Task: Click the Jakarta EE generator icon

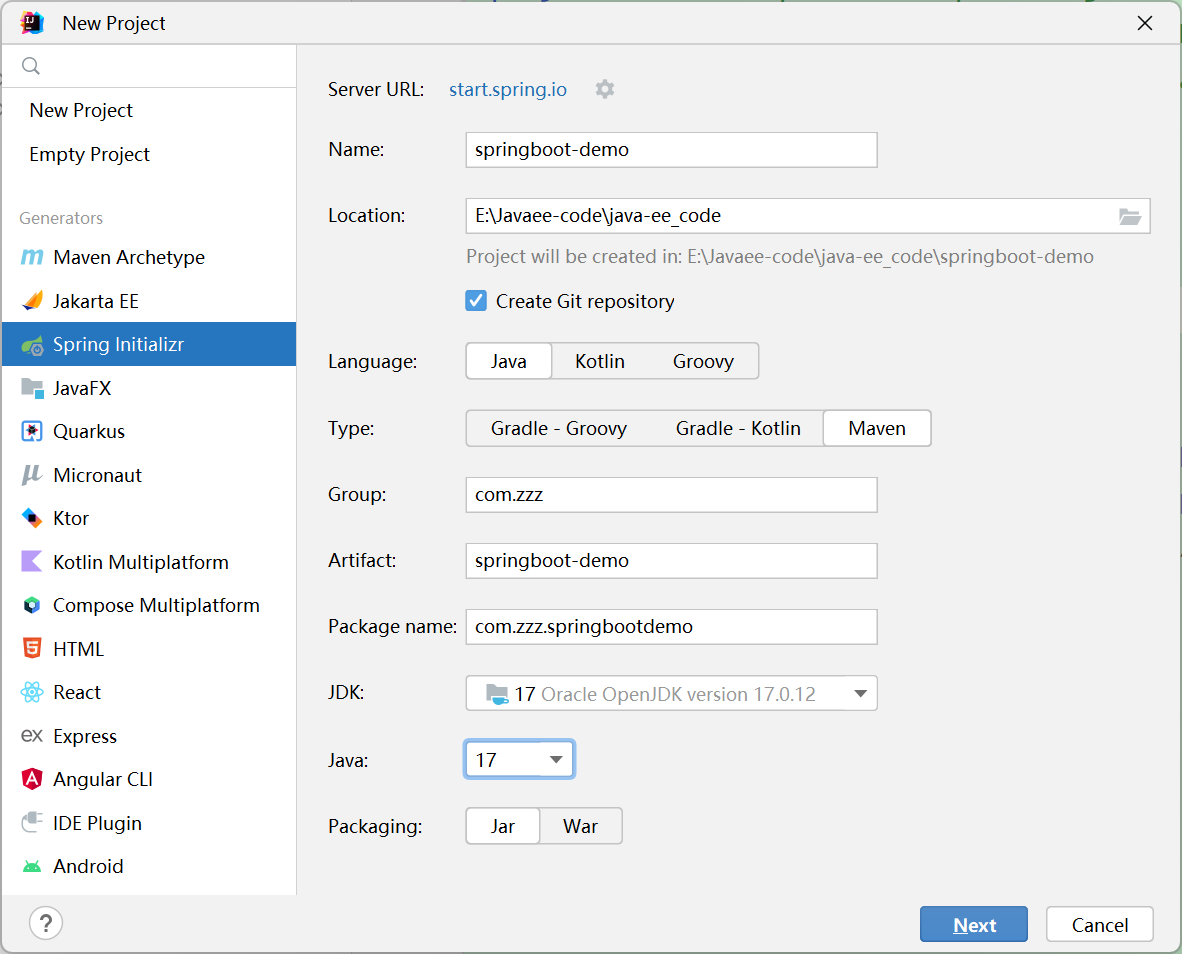Action: (x=32, y=301)
